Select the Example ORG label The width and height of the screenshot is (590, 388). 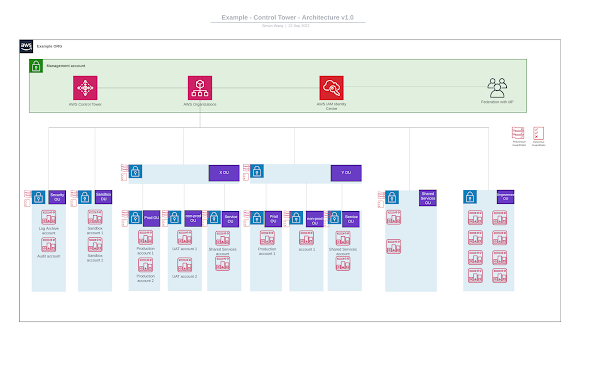[x=49, y=46]
